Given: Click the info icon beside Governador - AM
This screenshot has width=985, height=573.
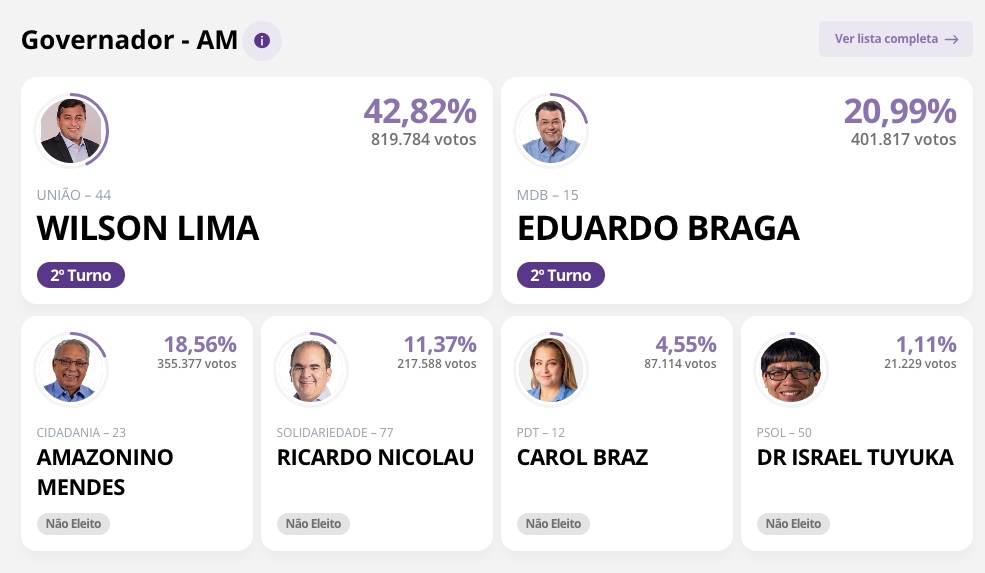Looking at the screenshot, I should pos(262,41).
